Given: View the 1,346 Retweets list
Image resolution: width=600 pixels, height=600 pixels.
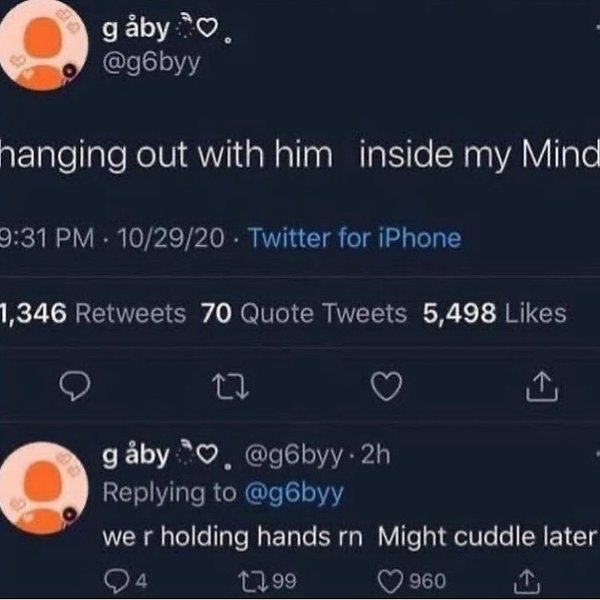Looking at the screenshot, I should point(93,313).
